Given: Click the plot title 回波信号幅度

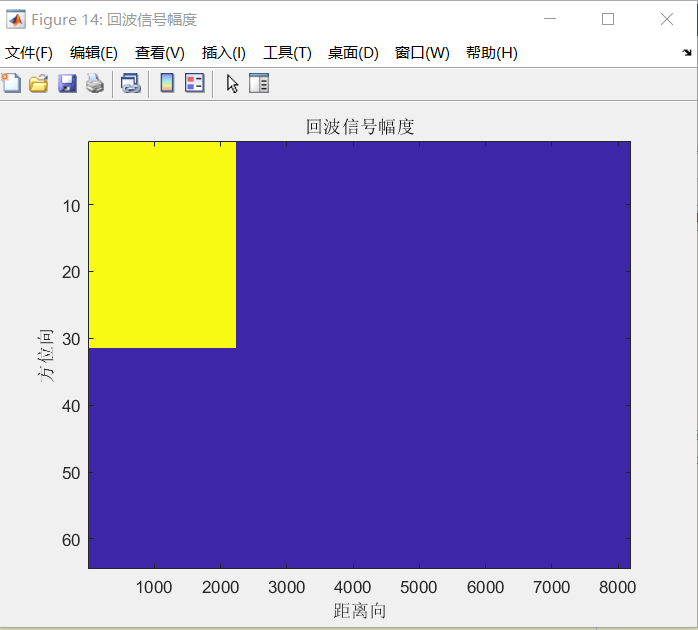Looking at the screenshot, I should point(360,127).
